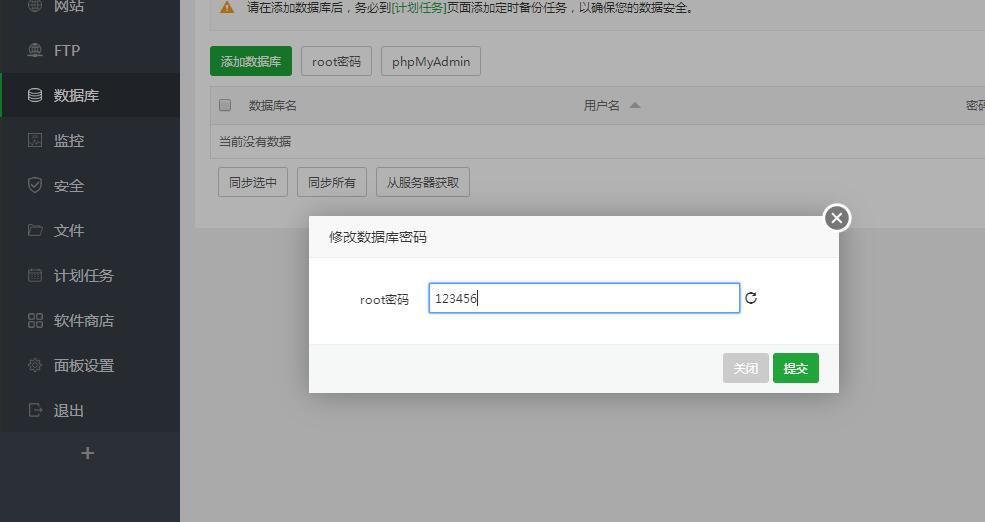Viewport: 985px width, 522px height.
Task: Sort by 用户名 column arrow
Action: (635, 105)
